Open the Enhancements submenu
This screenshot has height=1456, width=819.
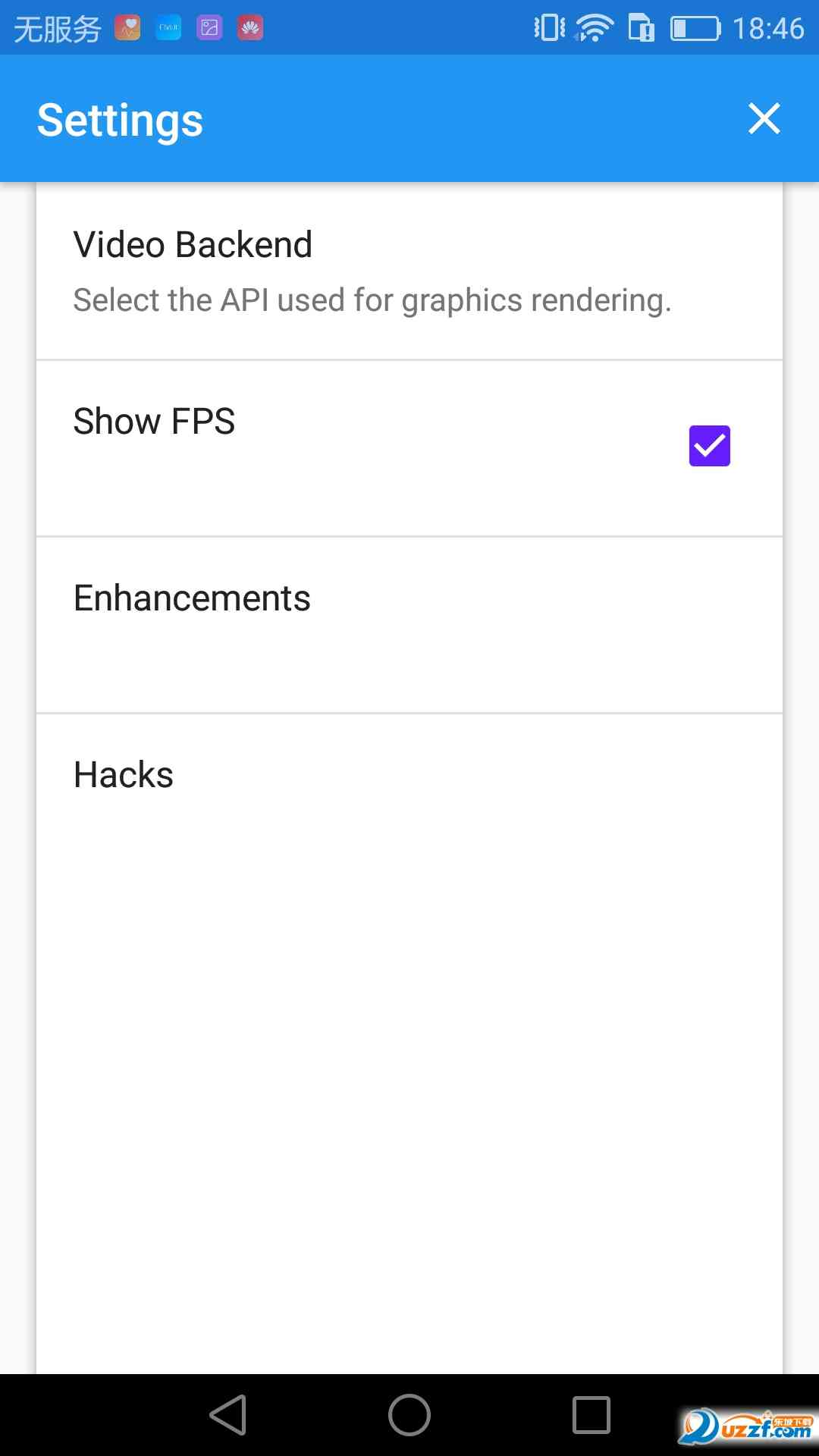click(x=409, y=624)
